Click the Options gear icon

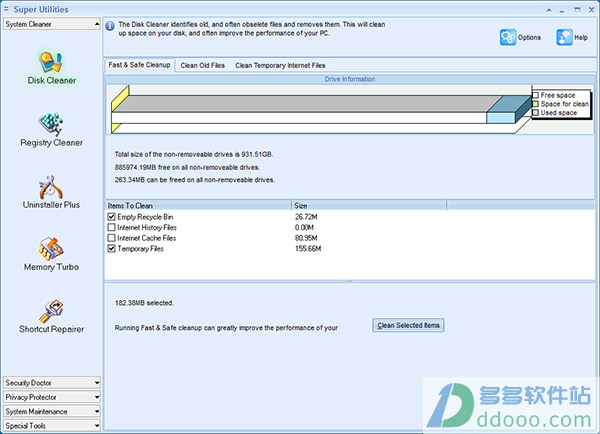point(508,38)
